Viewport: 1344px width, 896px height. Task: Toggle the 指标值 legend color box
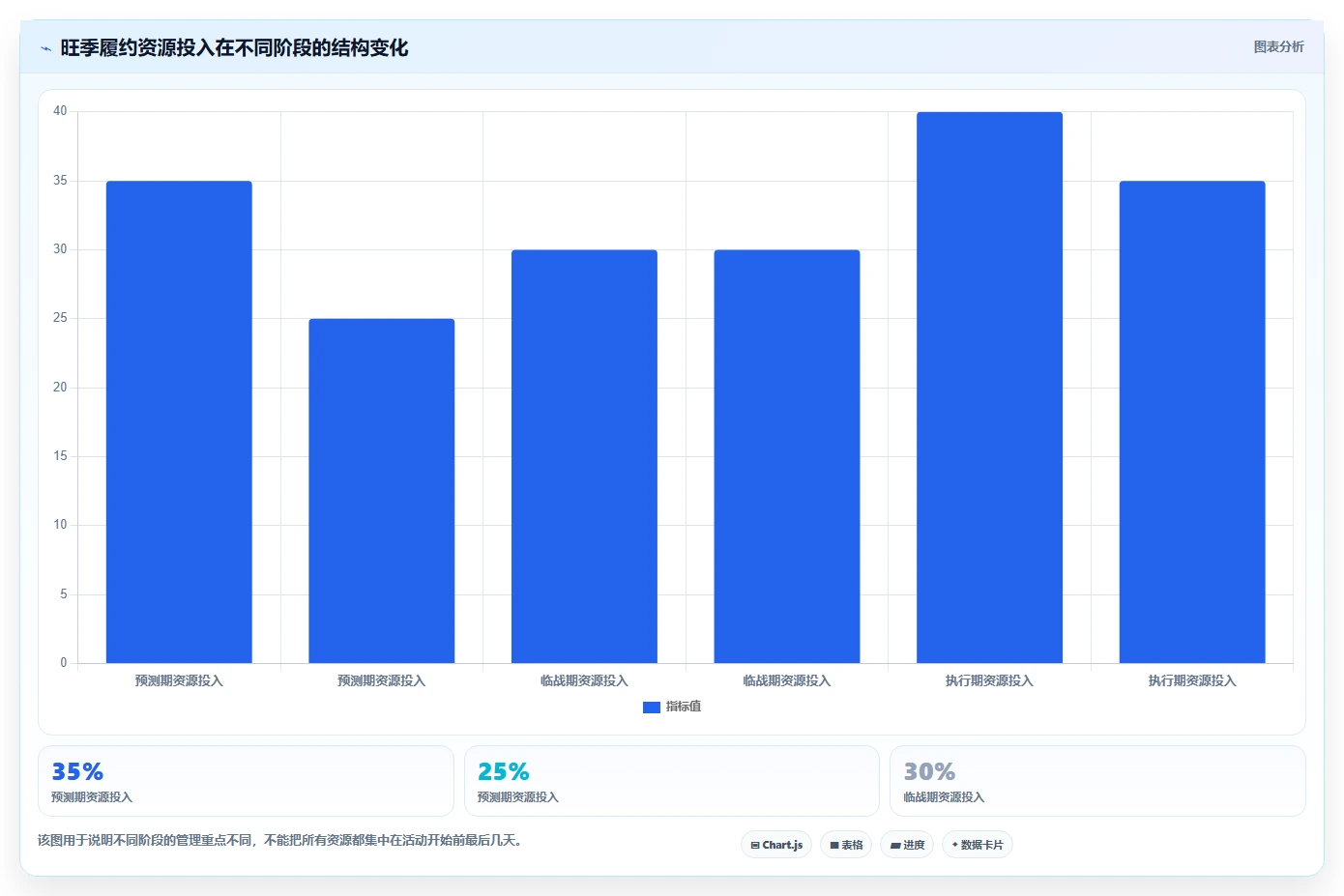pos(652,708)
